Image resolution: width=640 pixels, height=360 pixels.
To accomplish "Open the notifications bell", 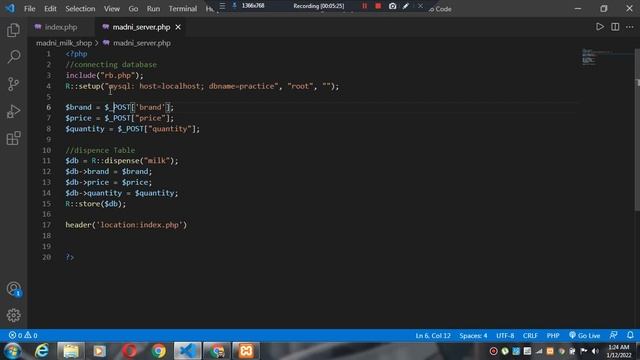I will 630,335.
